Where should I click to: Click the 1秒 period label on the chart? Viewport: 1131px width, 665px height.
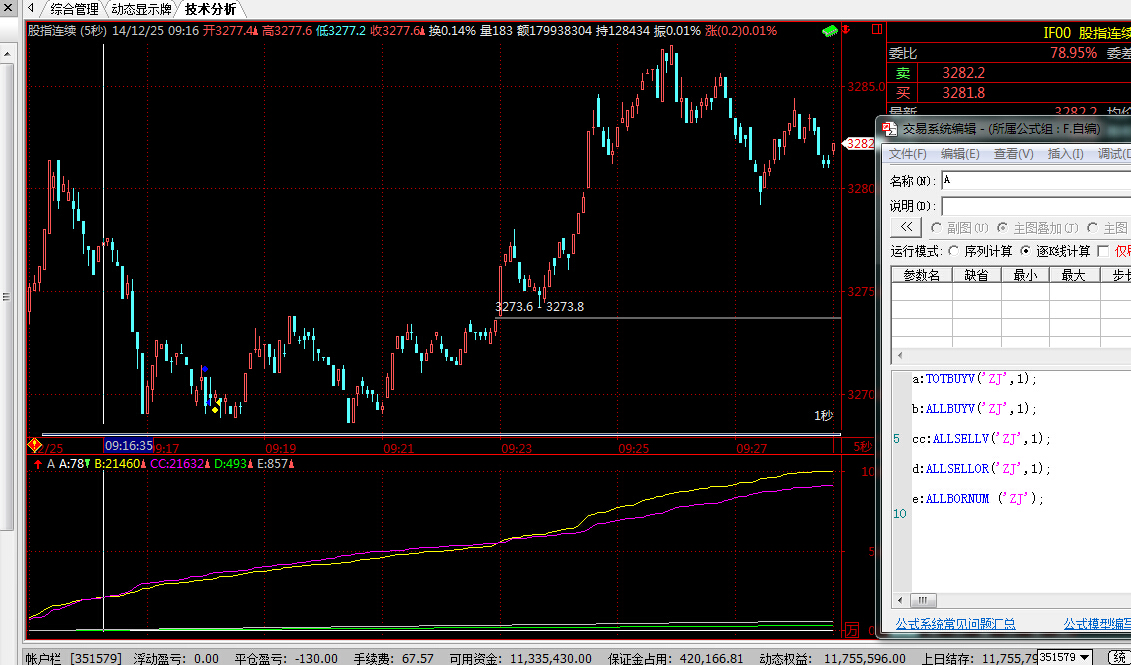(823, 415)
